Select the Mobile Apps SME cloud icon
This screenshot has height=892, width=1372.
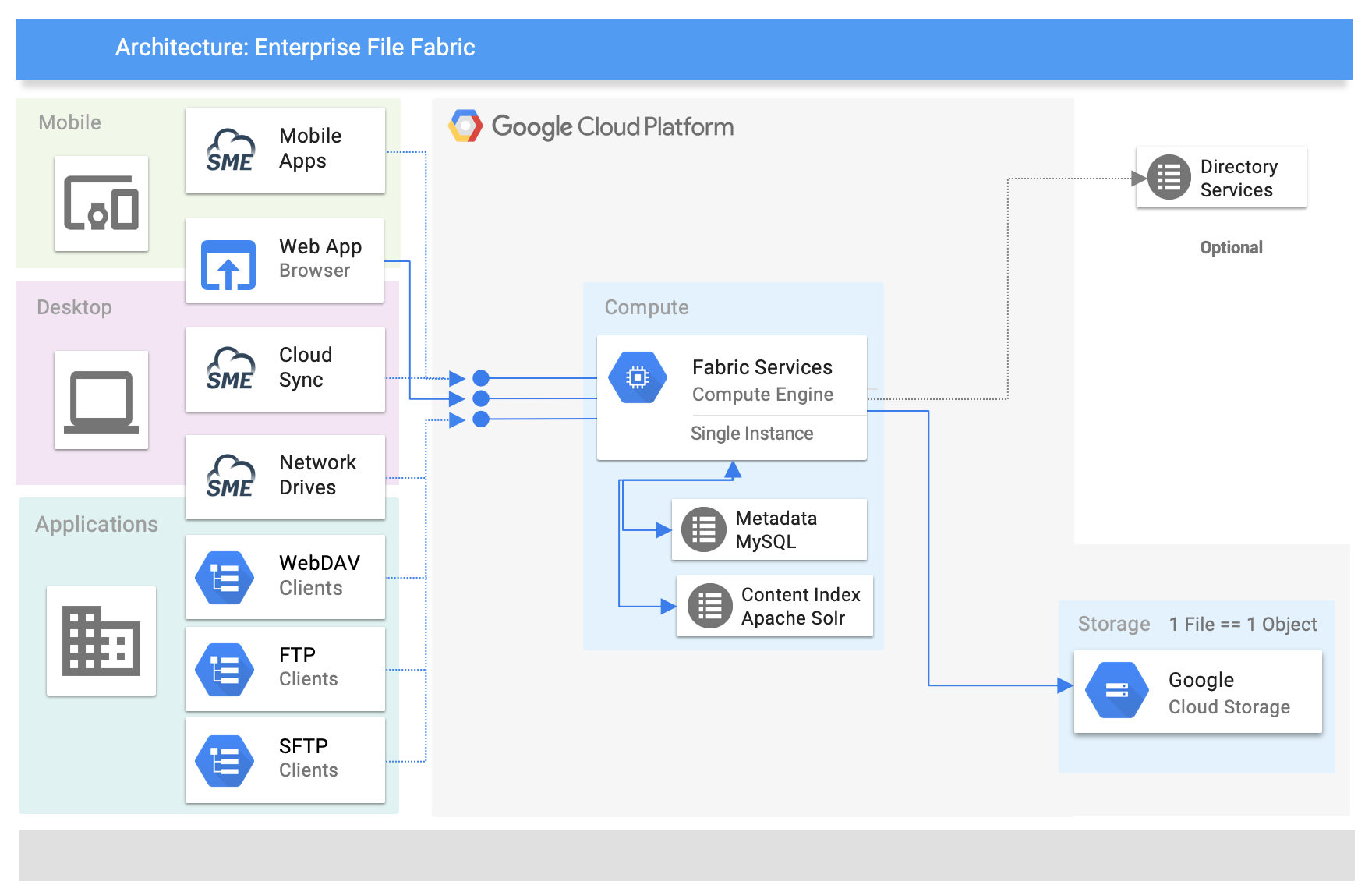coord(230,151)
